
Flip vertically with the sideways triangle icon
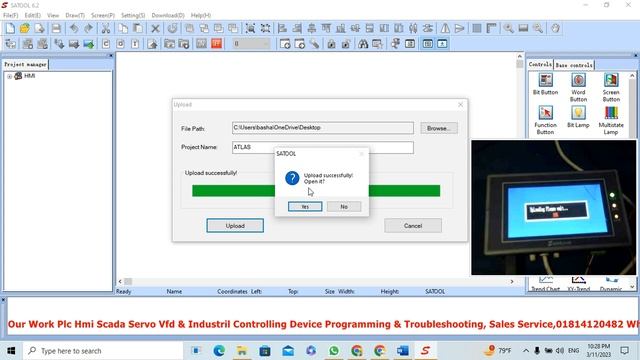click(x=460, y=28)
